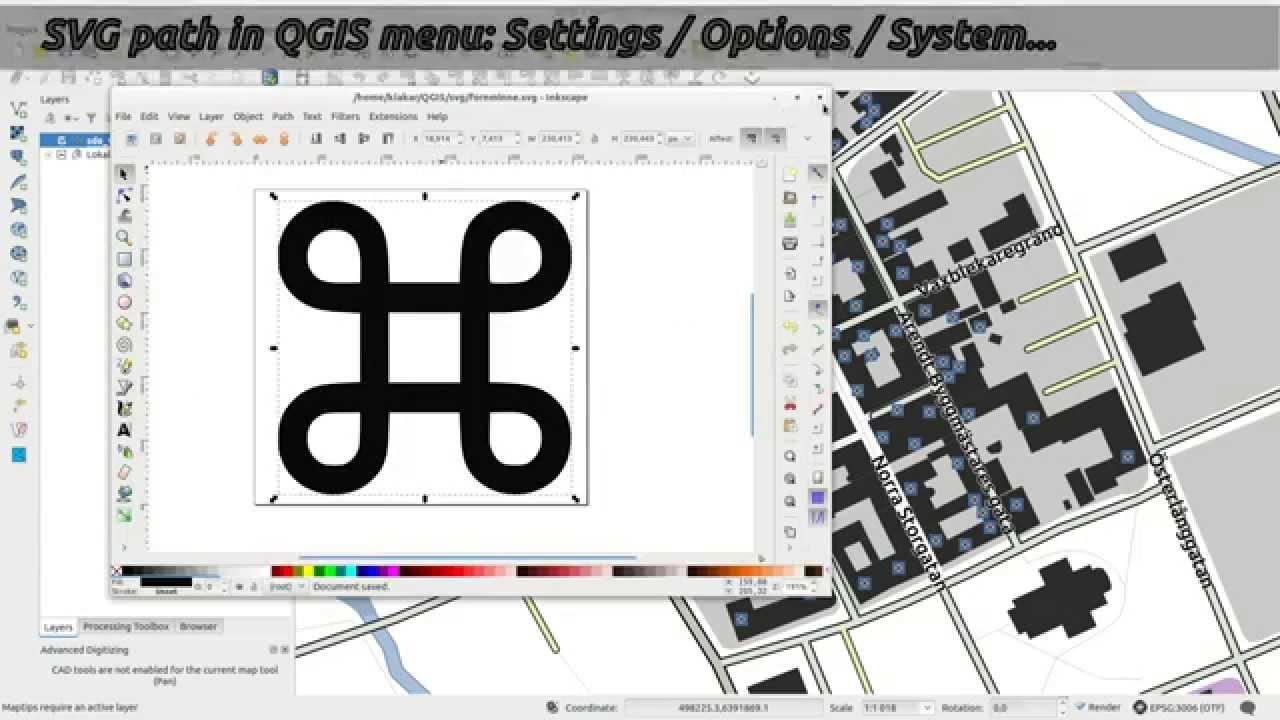
Task: Toggle Inkscape snapping button at top right
Action: [x=817, y=173]
